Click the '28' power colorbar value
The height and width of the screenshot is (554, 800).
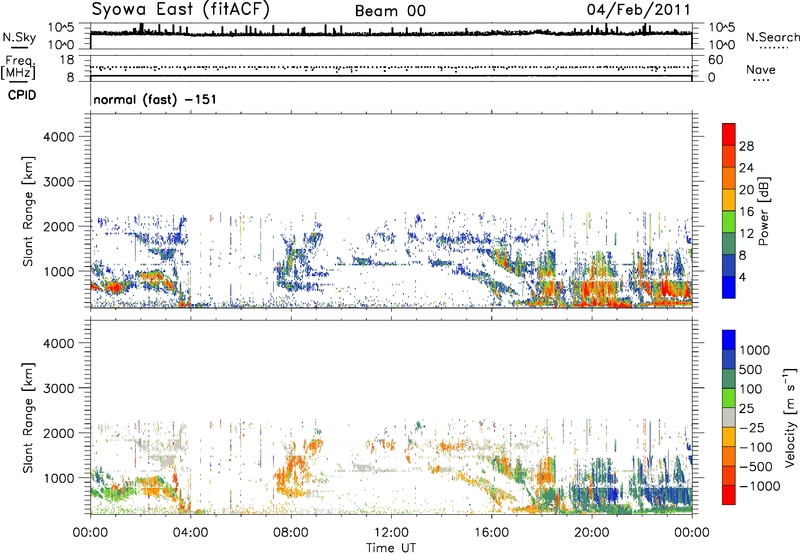tap(746, 146)
